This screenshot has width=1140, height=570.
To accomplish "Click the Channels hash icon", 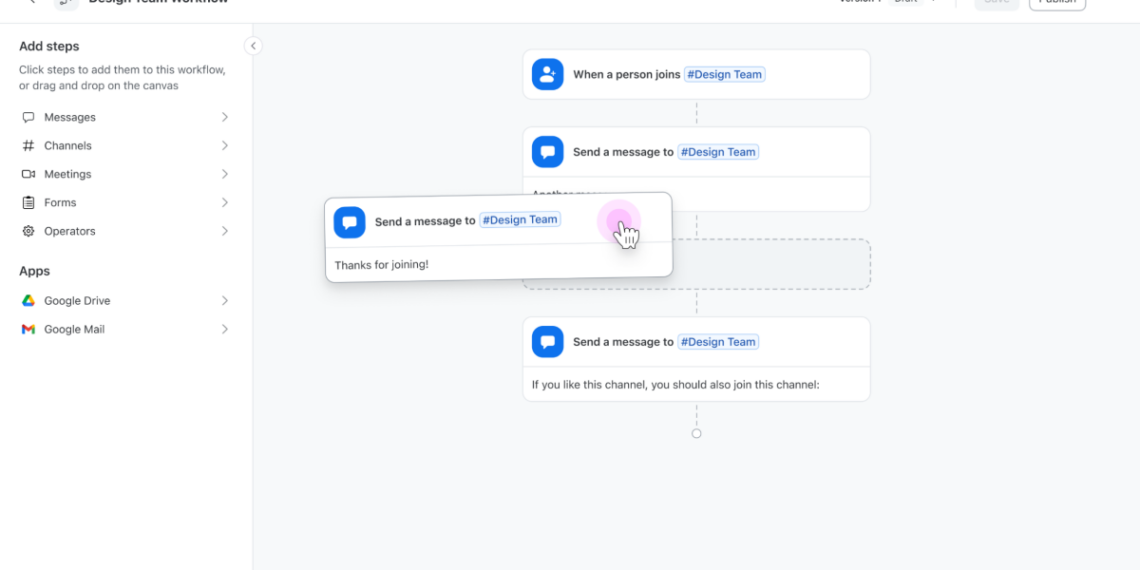I will pyautogui.click(x=28, y=146).
